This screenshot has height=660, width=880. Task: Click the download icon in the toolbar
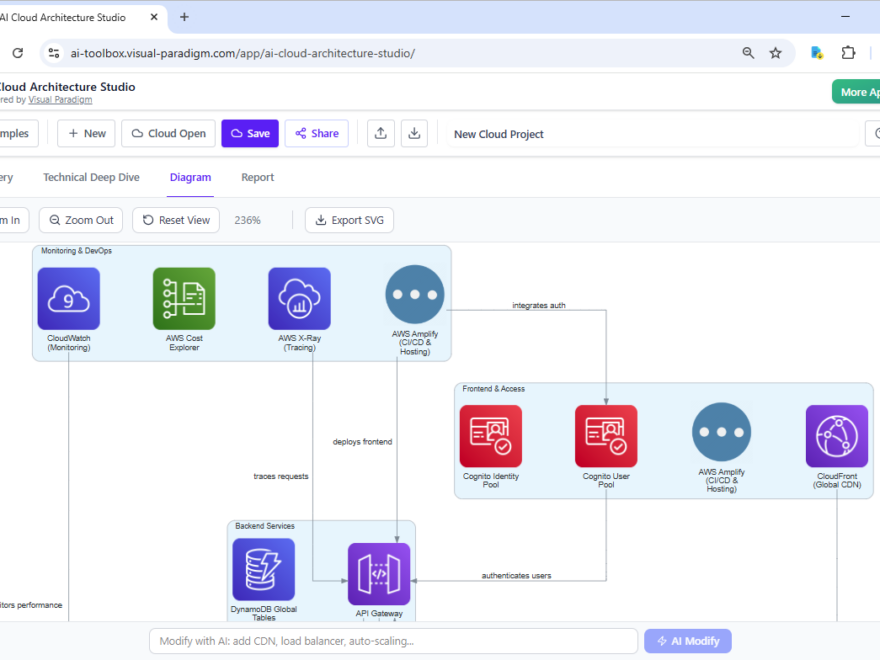tap(414, 133)
